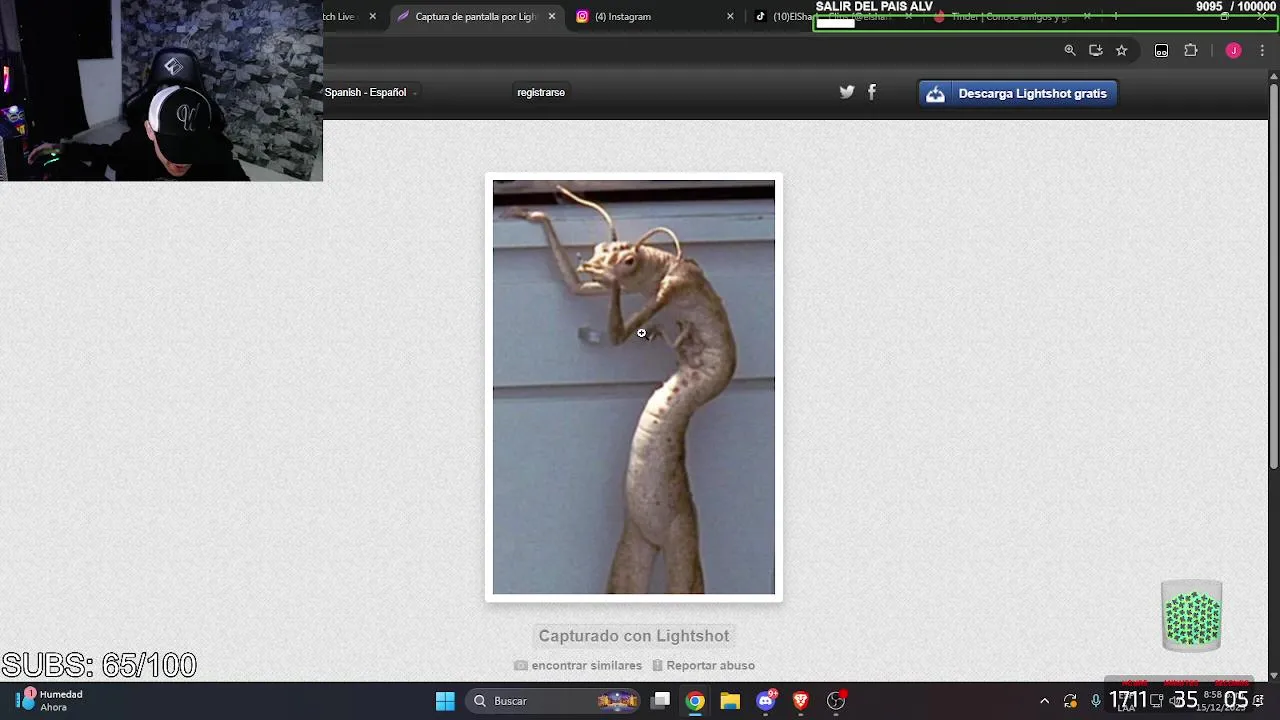Open OBS Studio from the taskbar
1280x720 pixels.
point(836,701)
